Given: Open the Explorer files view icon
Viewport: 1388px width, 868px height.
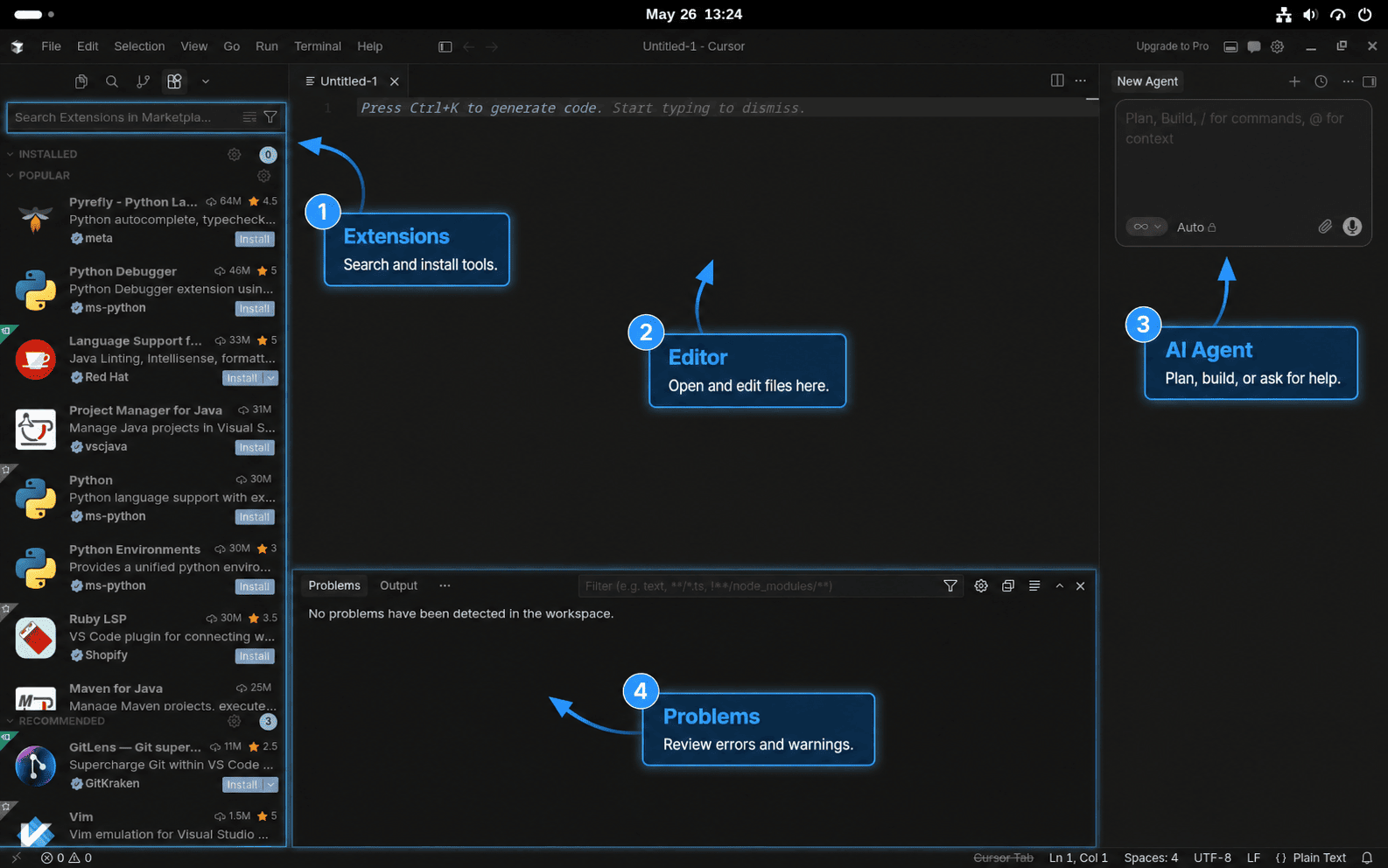Looking at the screenshot, I should [81, 81].
